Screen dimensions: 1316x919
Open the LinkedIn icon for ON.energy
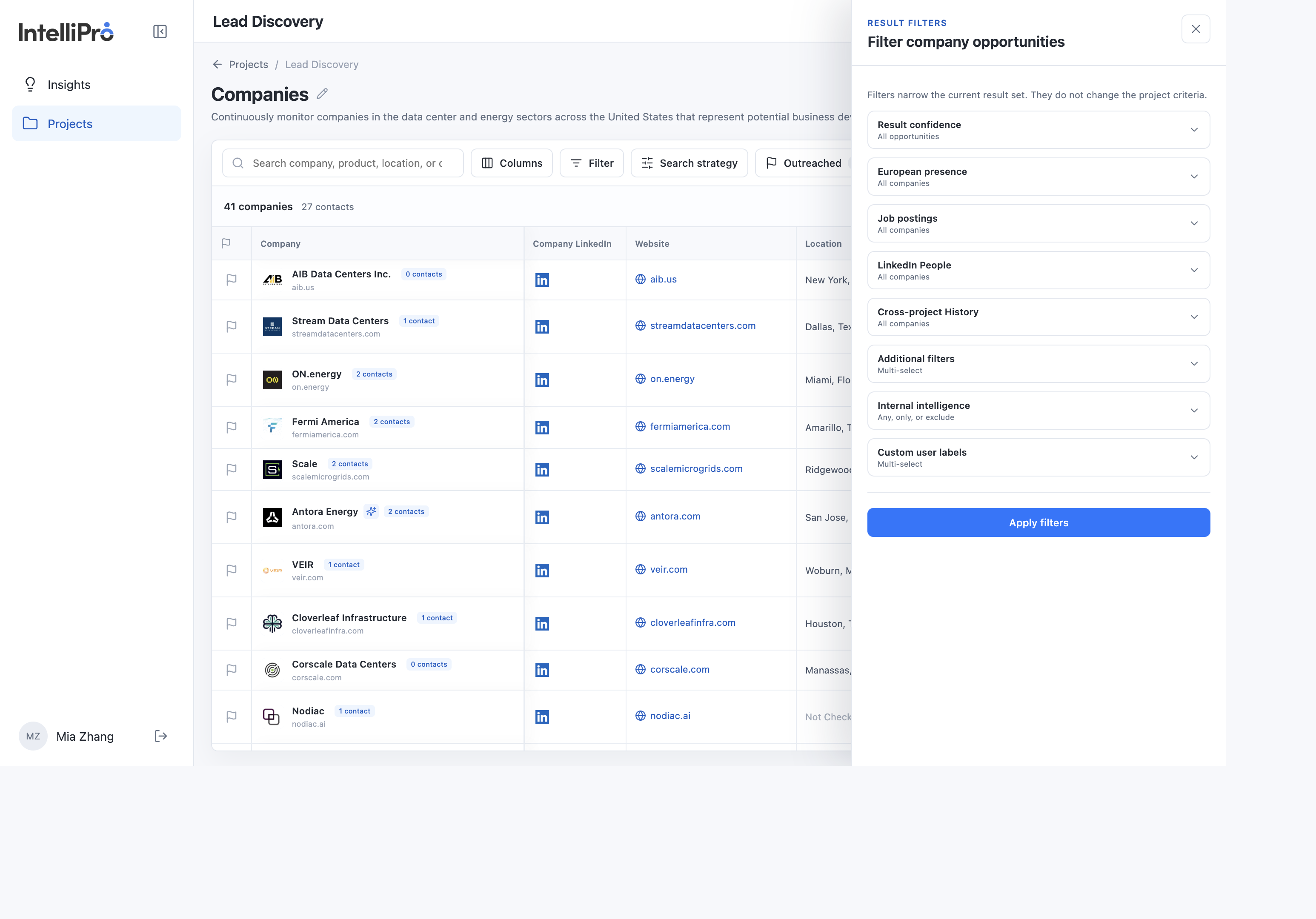[542, 380]
